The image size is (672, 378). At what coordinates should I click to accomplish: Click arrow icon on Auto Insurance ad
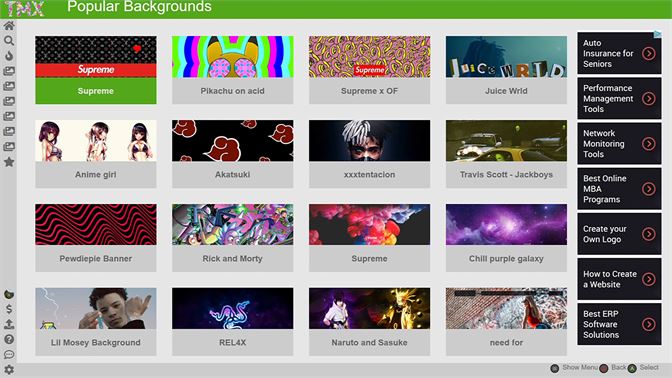[x=648, y=53]
